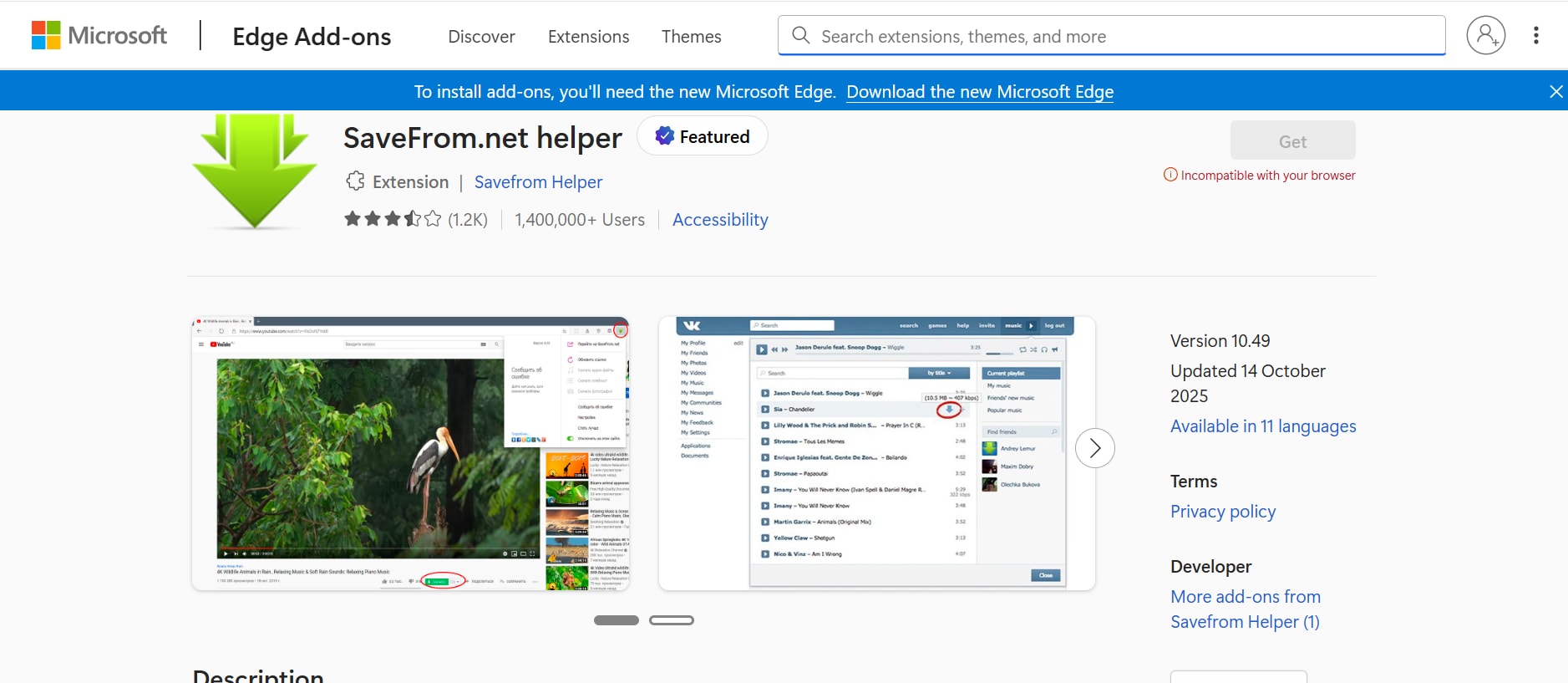Open the Extensions section
1568x683 pixels.
(588, 37)
